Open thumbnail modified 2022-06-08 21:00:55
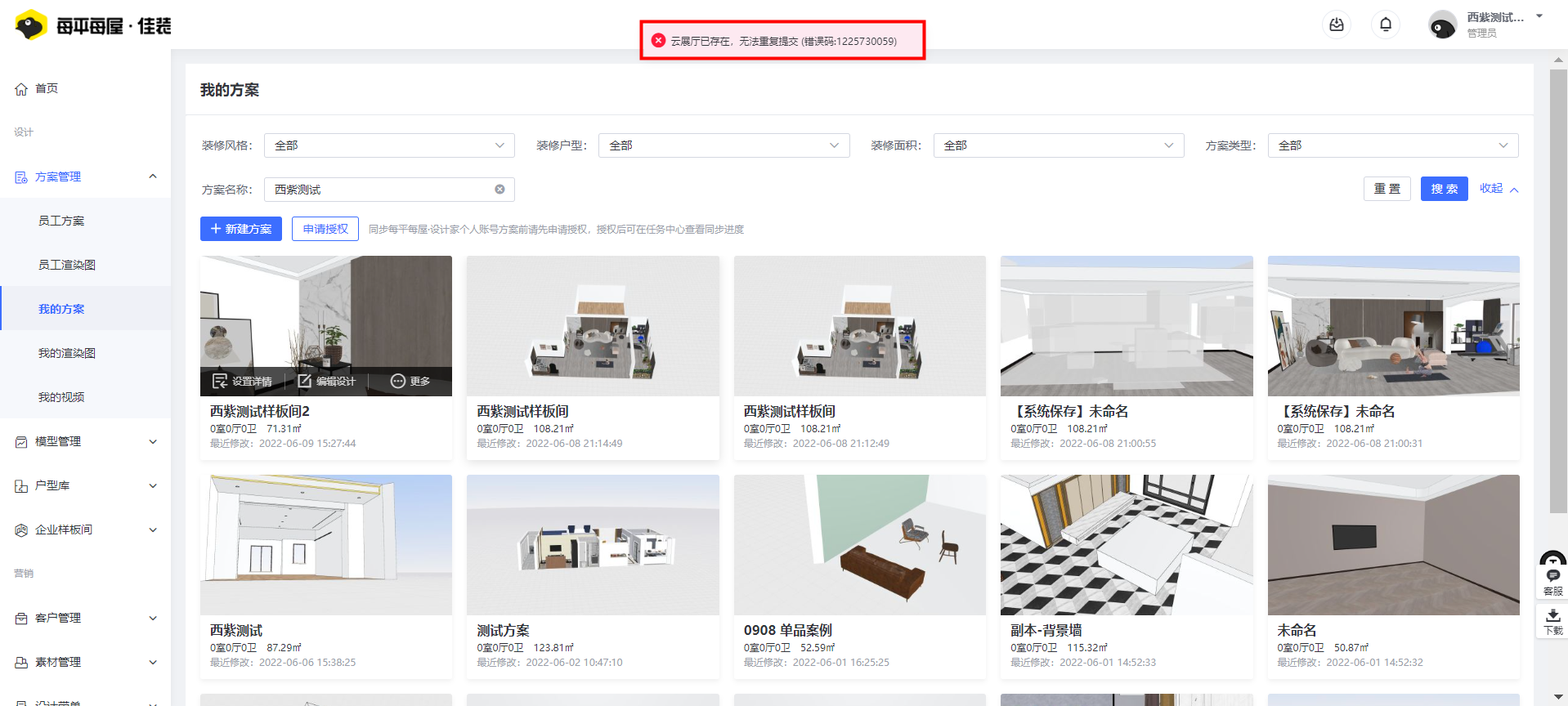This screenshot has height=706, width=1568. [1127, 326]
